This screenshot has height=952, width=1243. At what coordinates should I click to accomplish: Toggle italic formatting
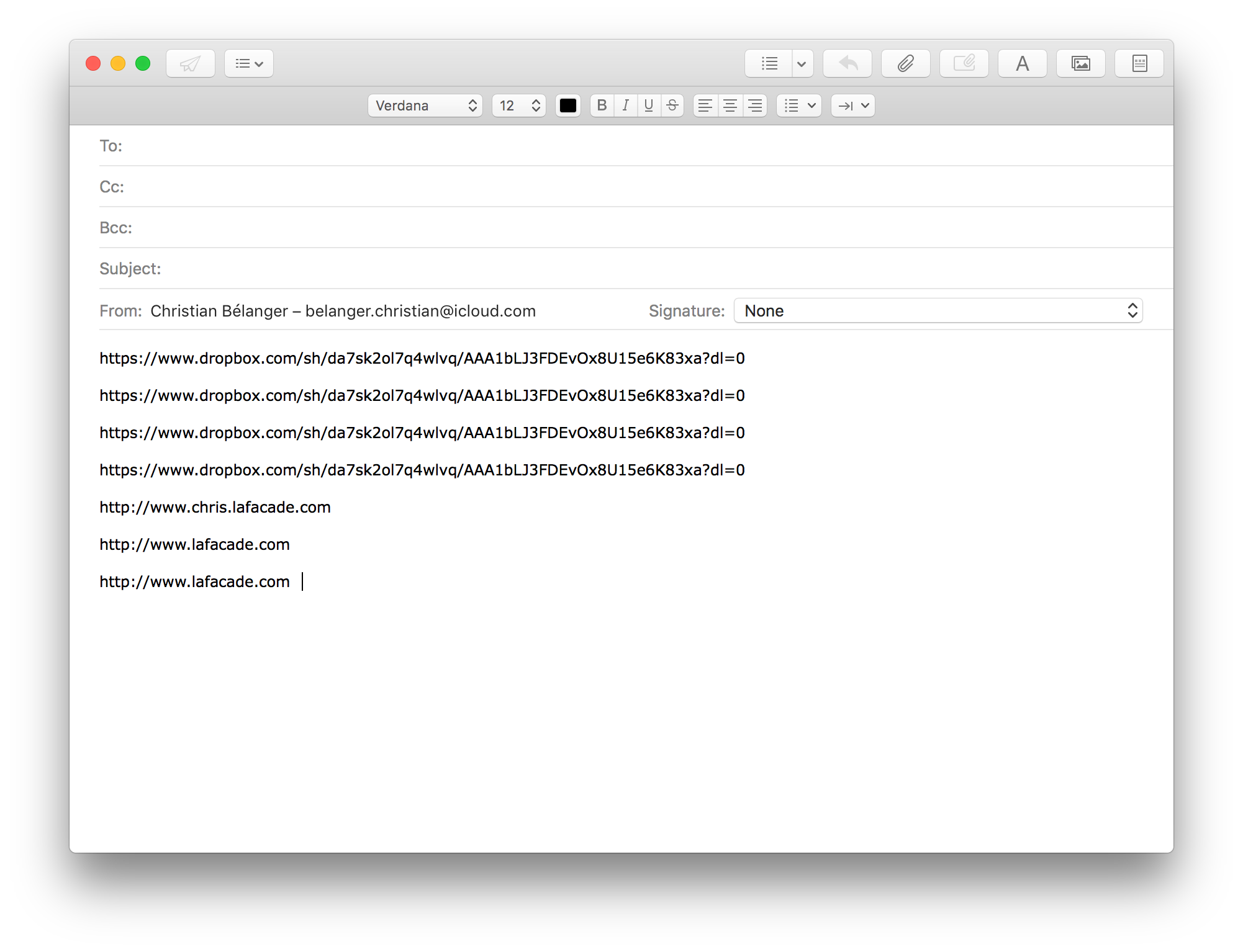coord(625,106)
